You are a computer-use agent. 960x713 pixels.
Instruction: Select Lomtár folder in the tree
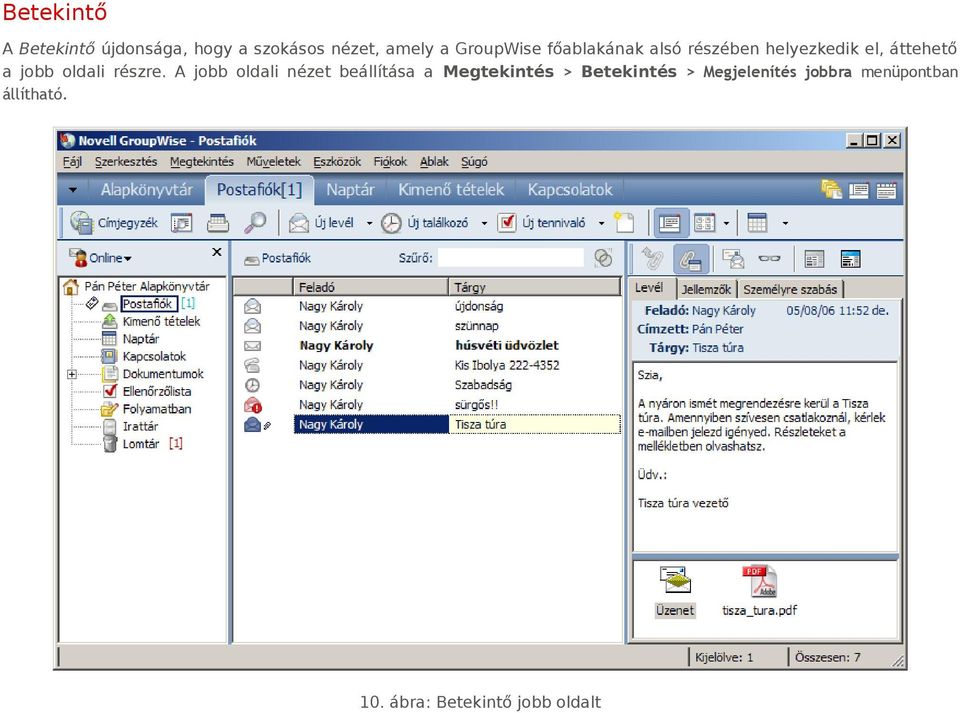coord(140,444)
